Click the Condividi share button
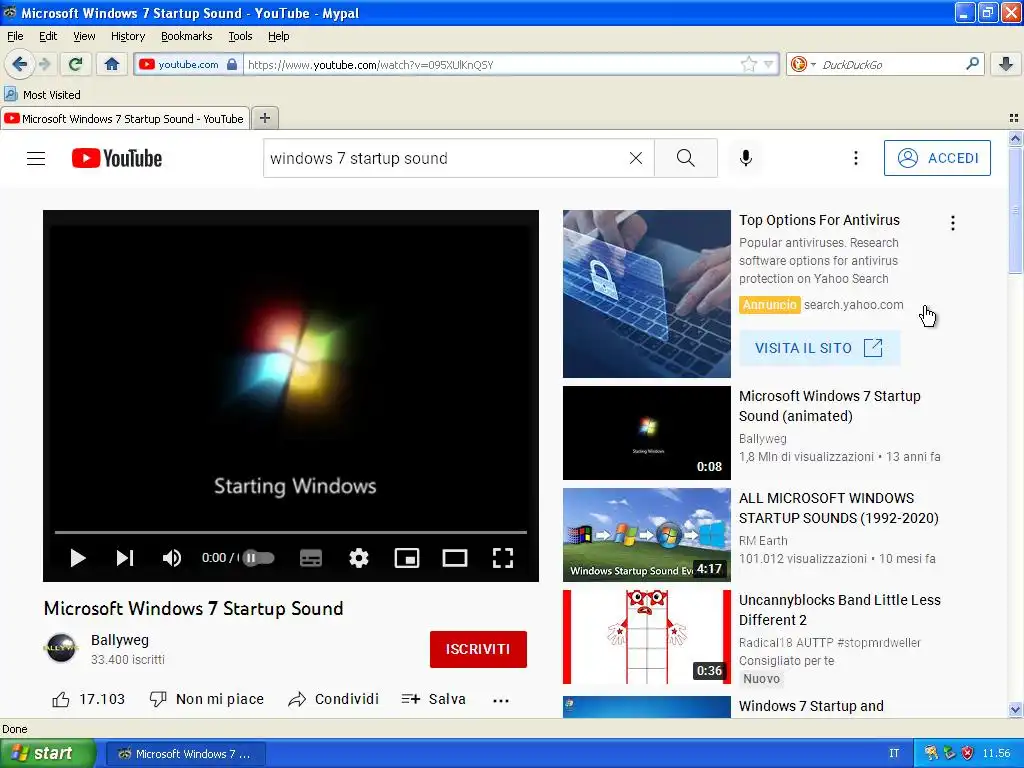This screenshot has height=768, width=1024. [x=333, y=699]
